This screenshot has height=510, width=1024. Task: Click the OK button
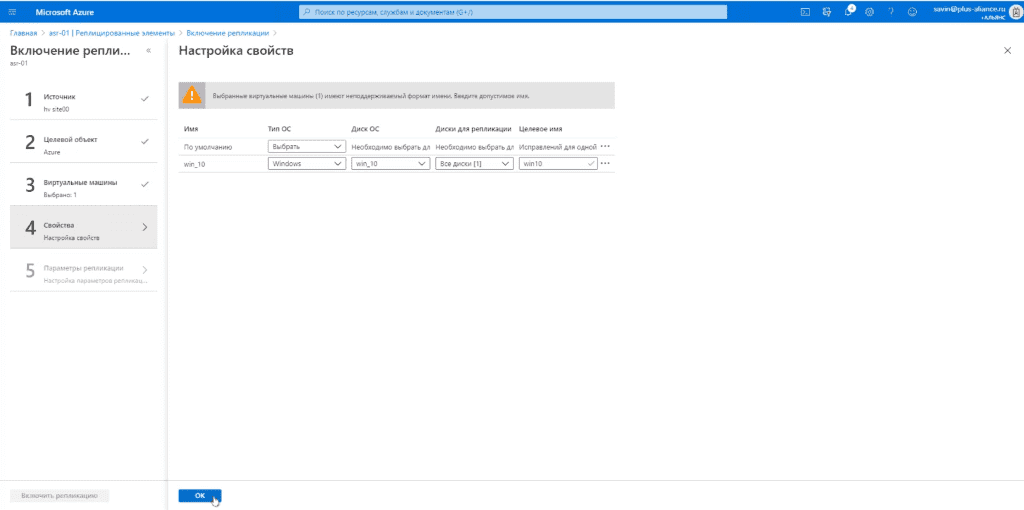click(200, 496)
